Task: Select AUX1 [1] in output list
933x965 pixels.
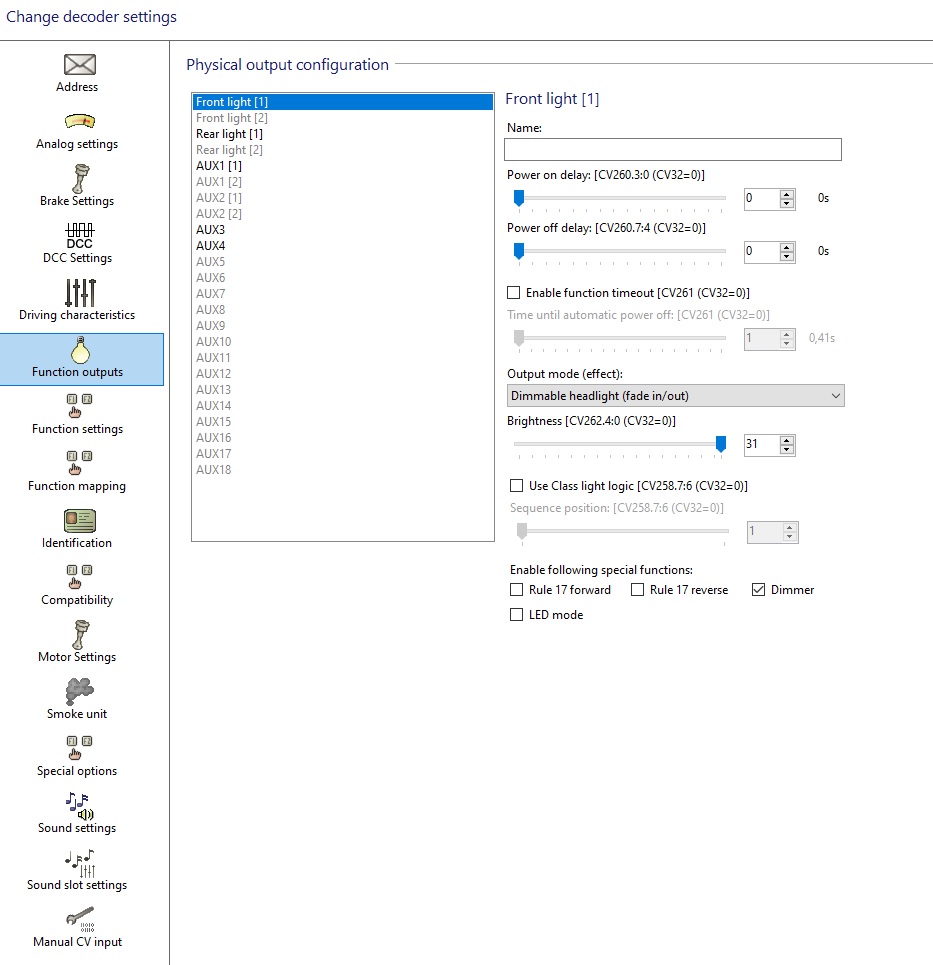Action: [x=343, y=166]
